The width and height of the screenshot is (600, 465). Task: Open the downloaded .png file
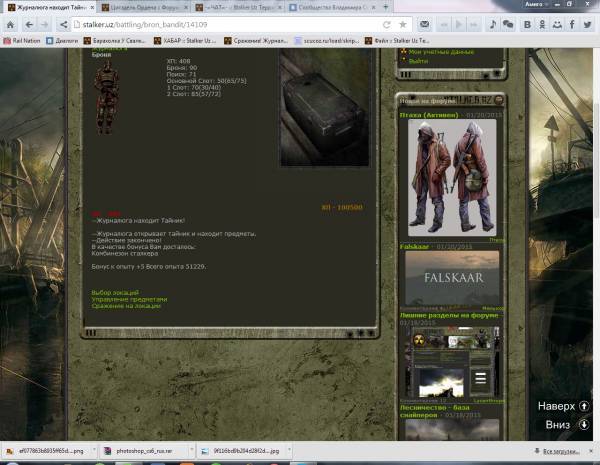pyautogui.click(x=45, y=451)
